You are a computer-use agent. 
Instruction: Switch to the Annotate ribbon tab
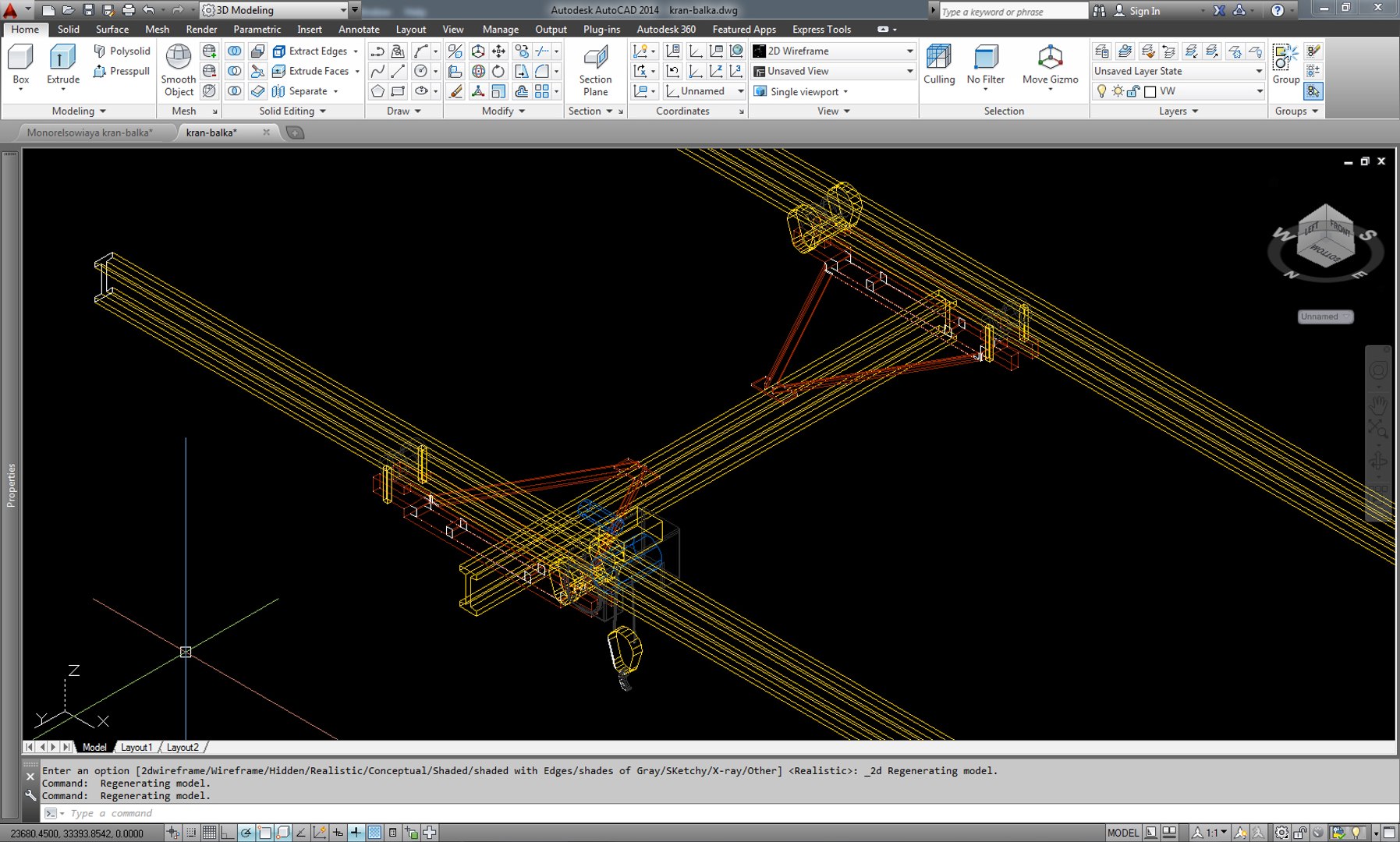(359, 29)
